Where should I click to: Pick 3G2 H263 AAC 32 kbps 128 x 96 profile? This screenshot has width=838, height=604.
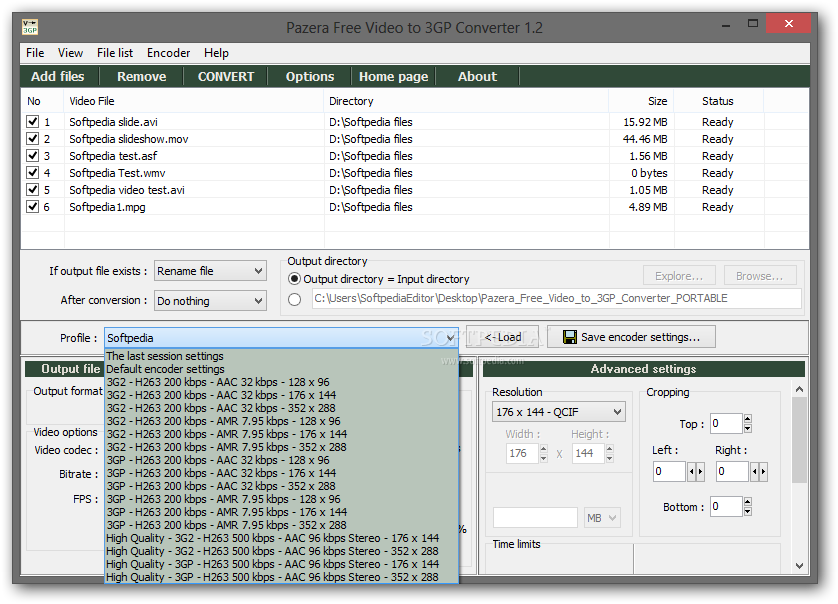coord(281,382)
